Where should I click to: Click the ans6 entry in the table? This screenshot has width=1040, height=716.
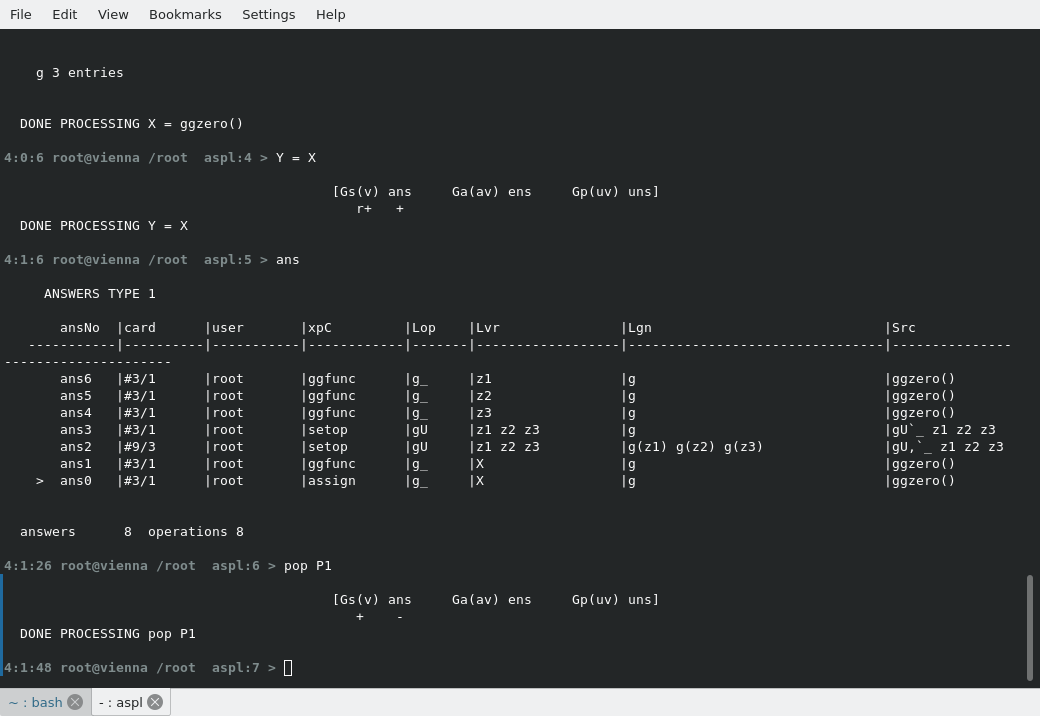[76, 379]
